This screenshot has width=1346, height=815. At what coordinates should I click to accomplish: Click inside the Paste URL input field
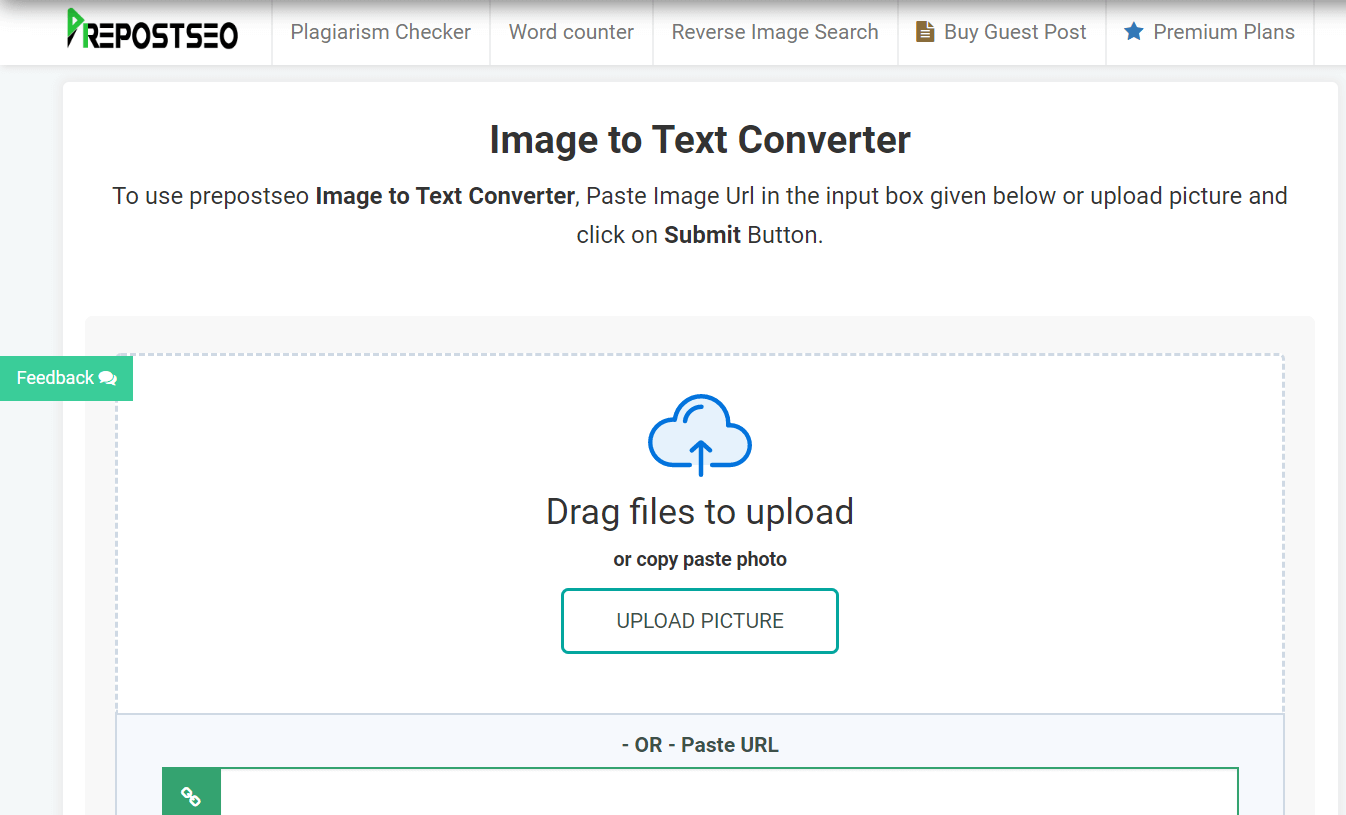pos(728,793)
